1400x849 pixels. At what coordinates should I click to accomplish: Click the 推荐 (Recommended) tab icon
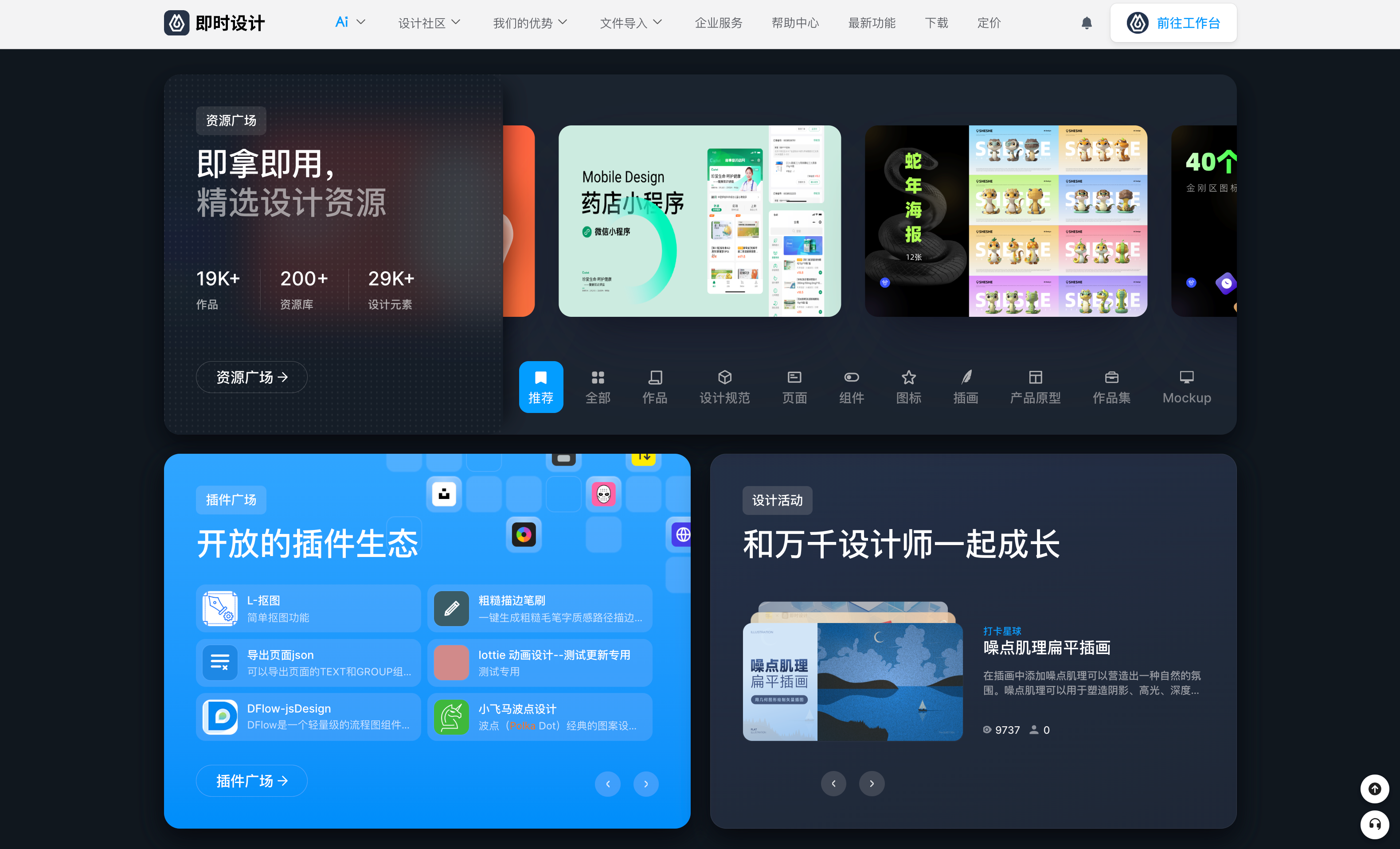tap(540, 385)
